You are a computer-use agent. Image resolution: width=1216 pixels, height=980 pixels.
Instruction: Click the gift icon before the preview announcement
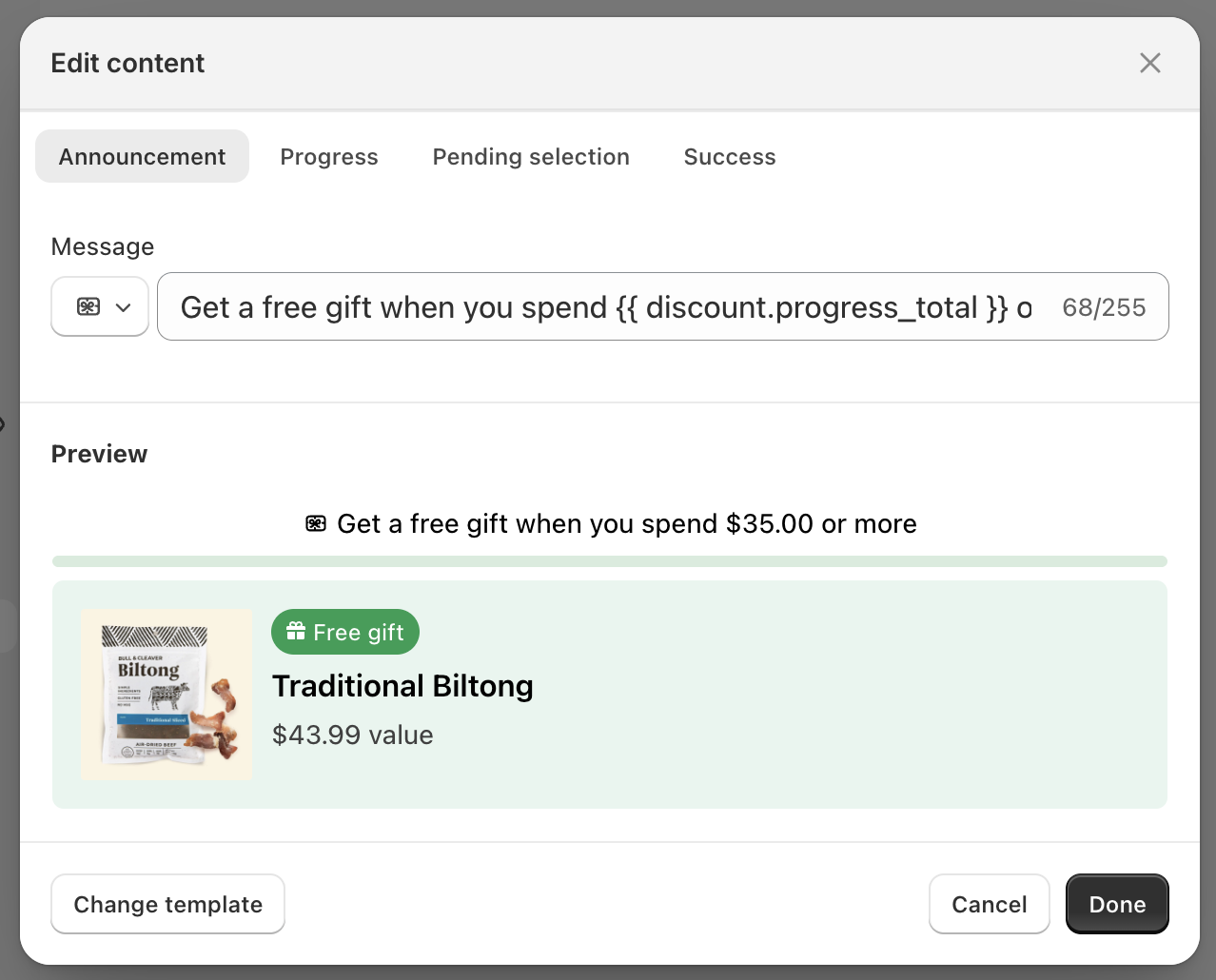(x=316, y=523)
